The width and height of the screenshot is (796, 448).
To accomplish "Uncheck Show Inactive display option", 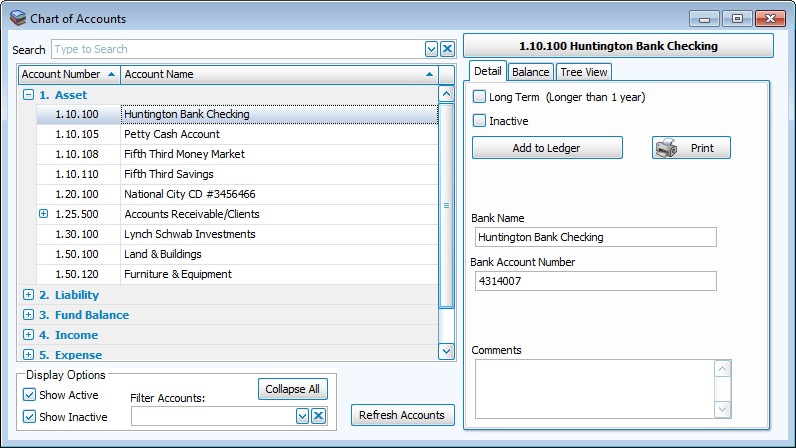I will tap(29, 417).
